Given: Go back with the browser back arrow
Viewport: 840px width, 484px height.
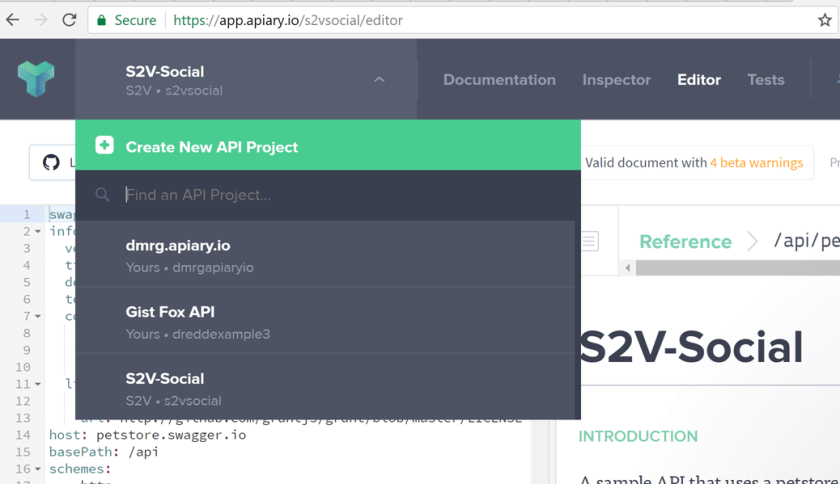Looking at the screenshot, I should [x=13, y=20].
